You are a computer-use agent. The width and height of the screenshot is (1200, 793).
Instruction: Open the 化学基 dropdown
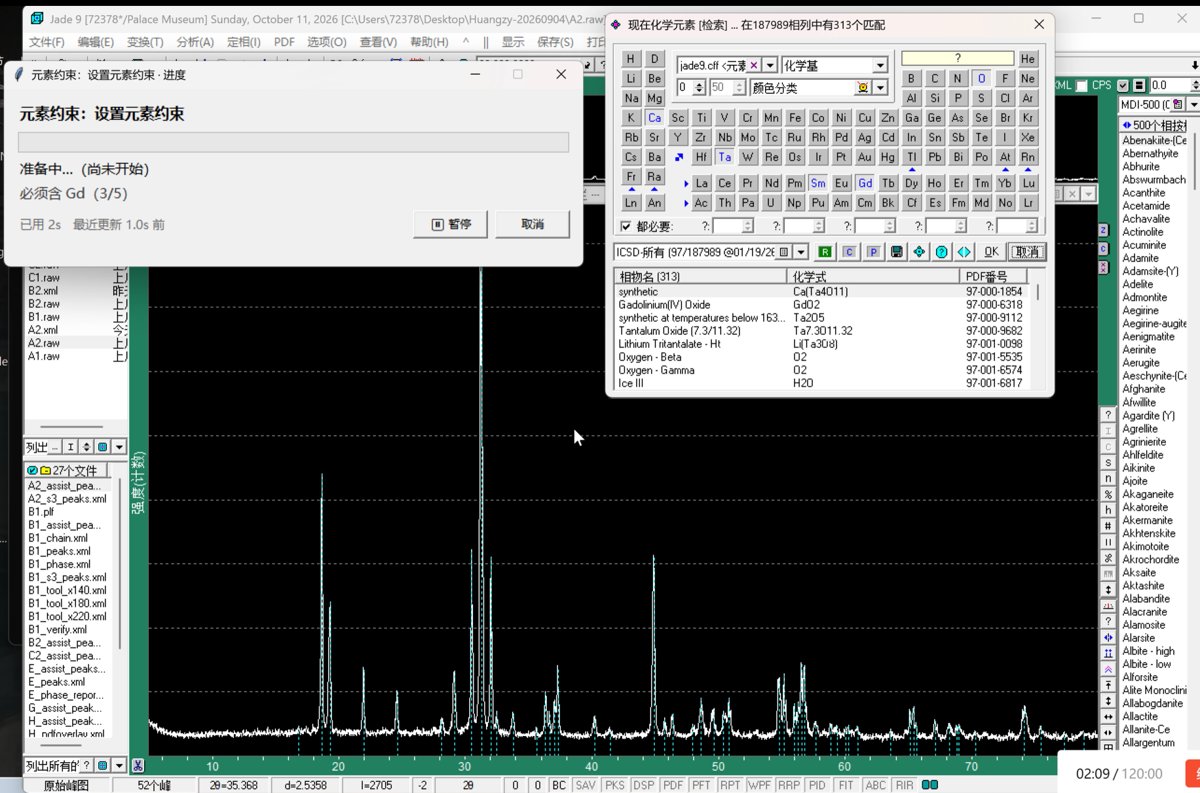(880, 66)
